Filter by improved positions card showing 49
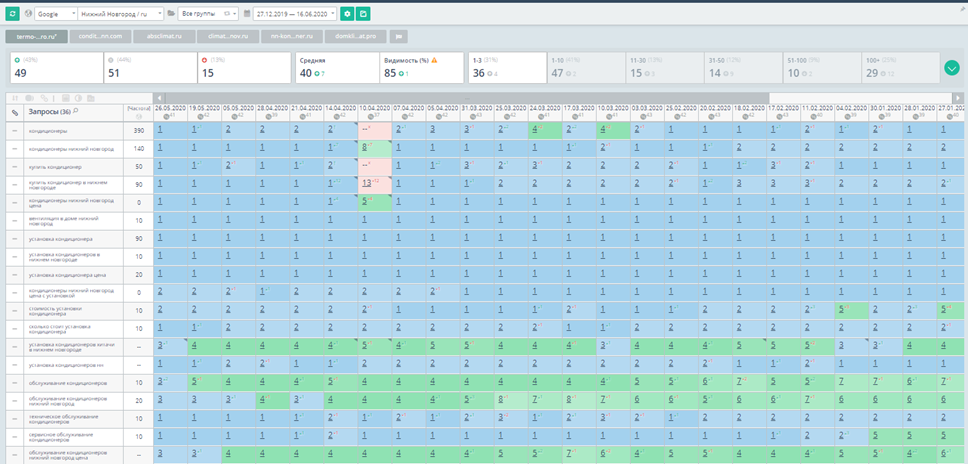The image size is (968, 465). pos(56,67)
